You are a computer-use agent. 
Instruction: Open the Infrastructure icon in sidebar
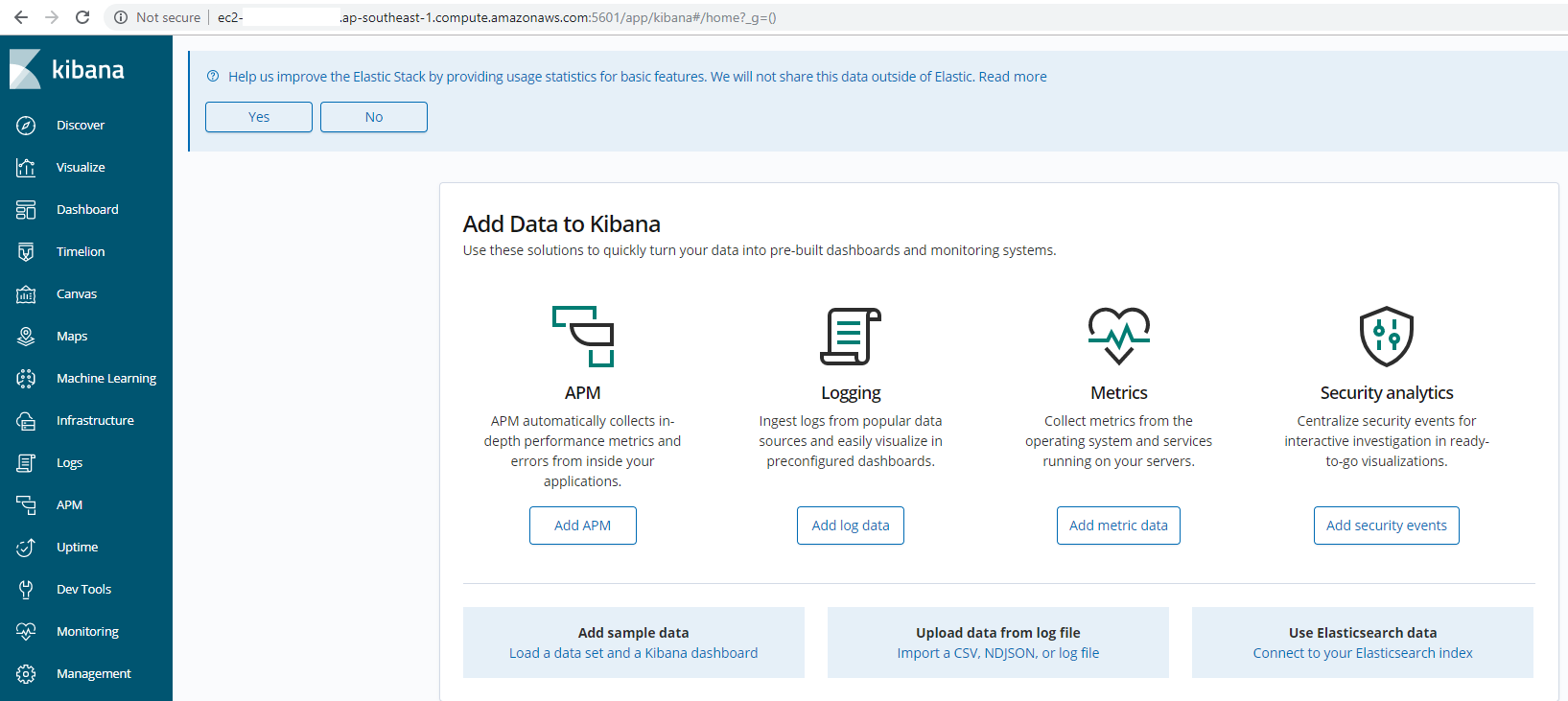pyautogui.click(x=26, y=421)
